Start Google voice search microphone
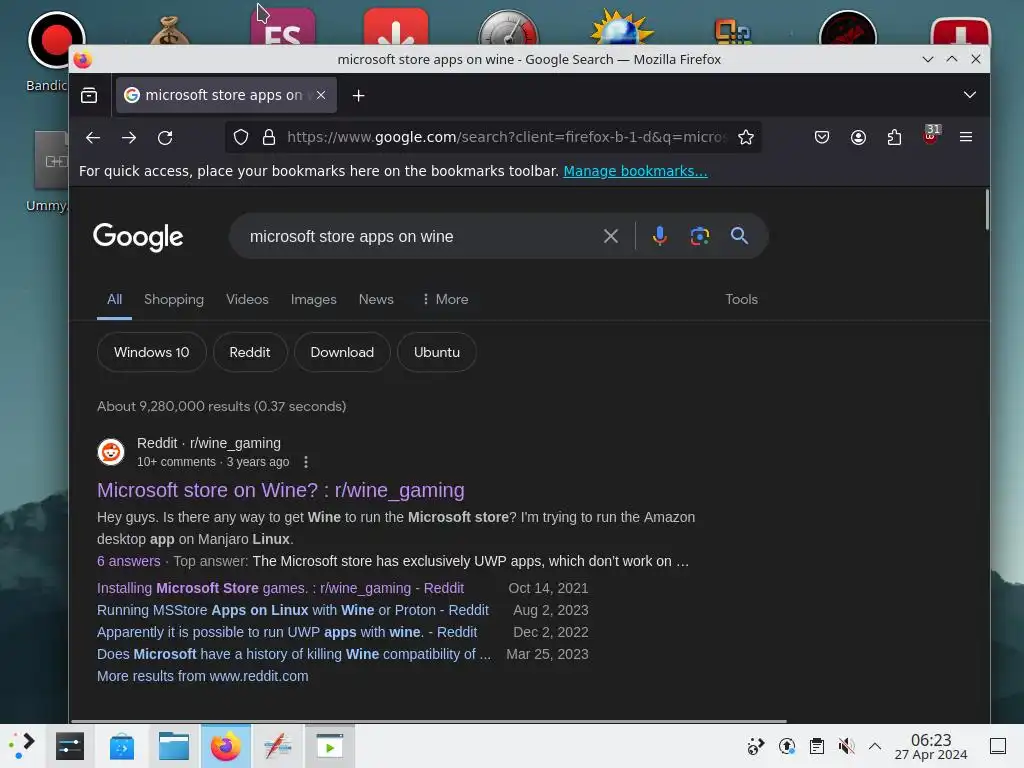Viewport: 1024px width, 768px height. click(660, 236)
